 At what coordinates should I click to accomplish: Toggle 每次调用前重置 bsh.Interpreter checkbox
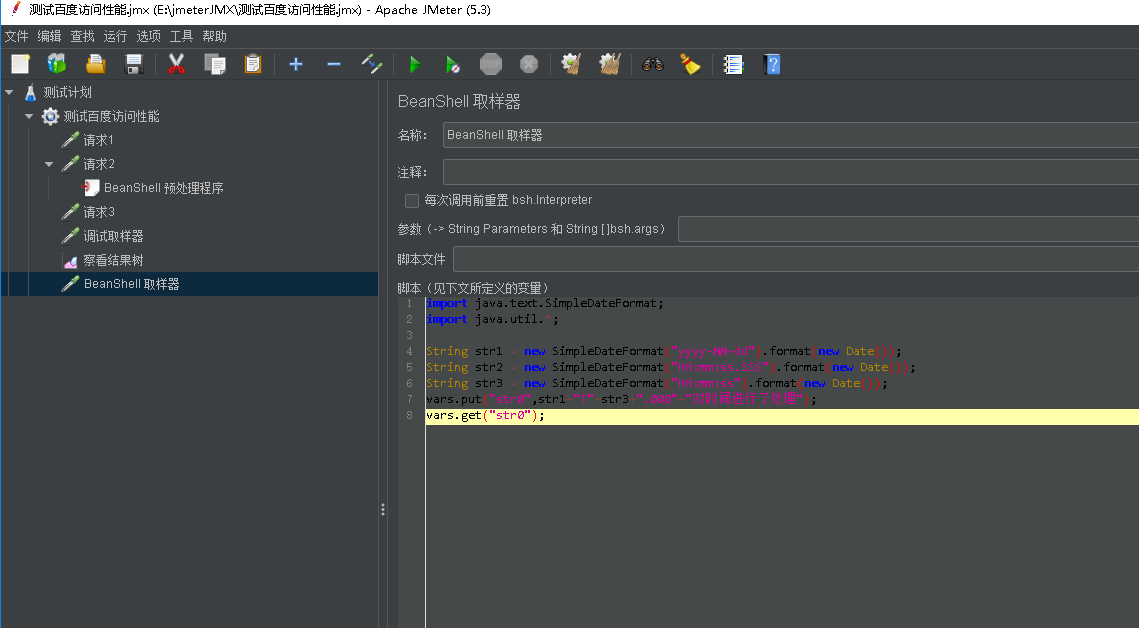(x=412, y=200)
